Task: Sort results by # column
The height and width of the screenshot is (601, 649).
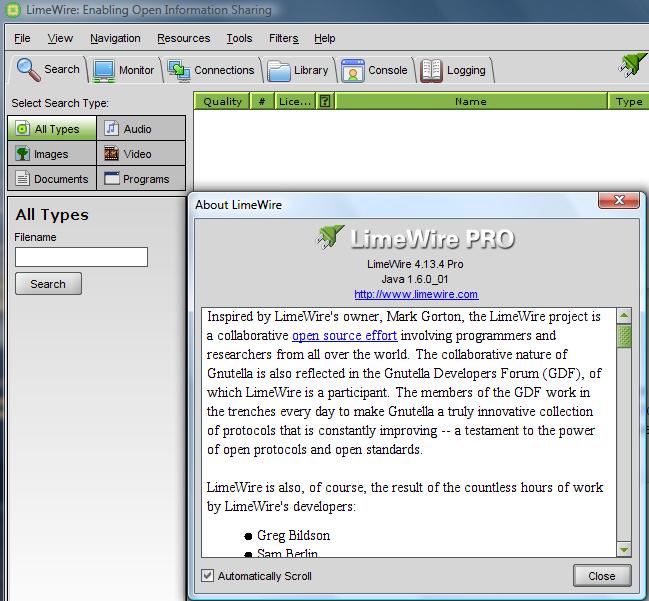Action: [x=262, y=101]
